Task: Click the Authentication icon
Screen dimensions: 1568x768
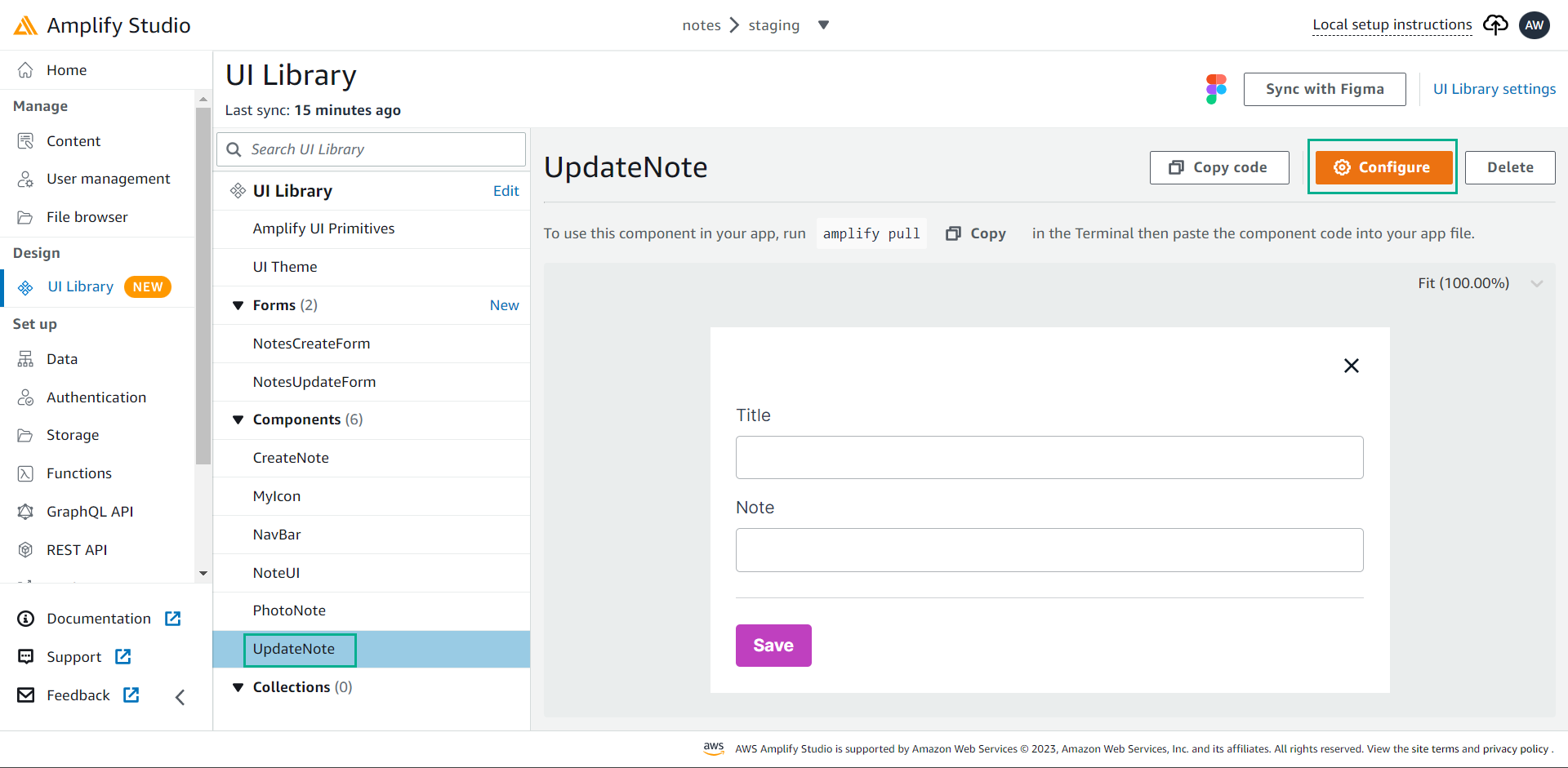Action: click(25, 397)
